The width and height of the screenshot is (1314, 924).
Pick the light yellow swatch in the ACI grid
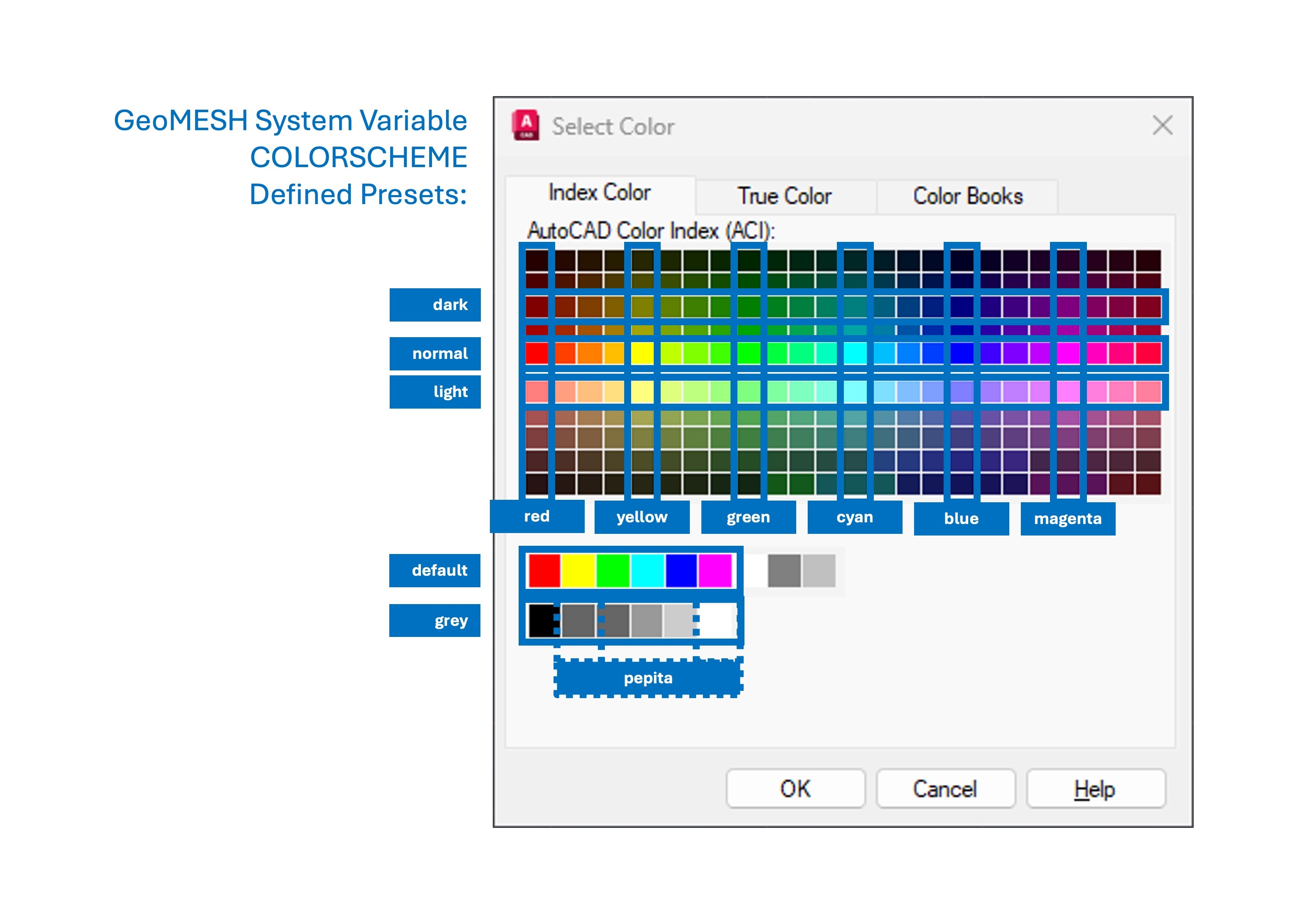pyautogui.click(x=642, y=392)
